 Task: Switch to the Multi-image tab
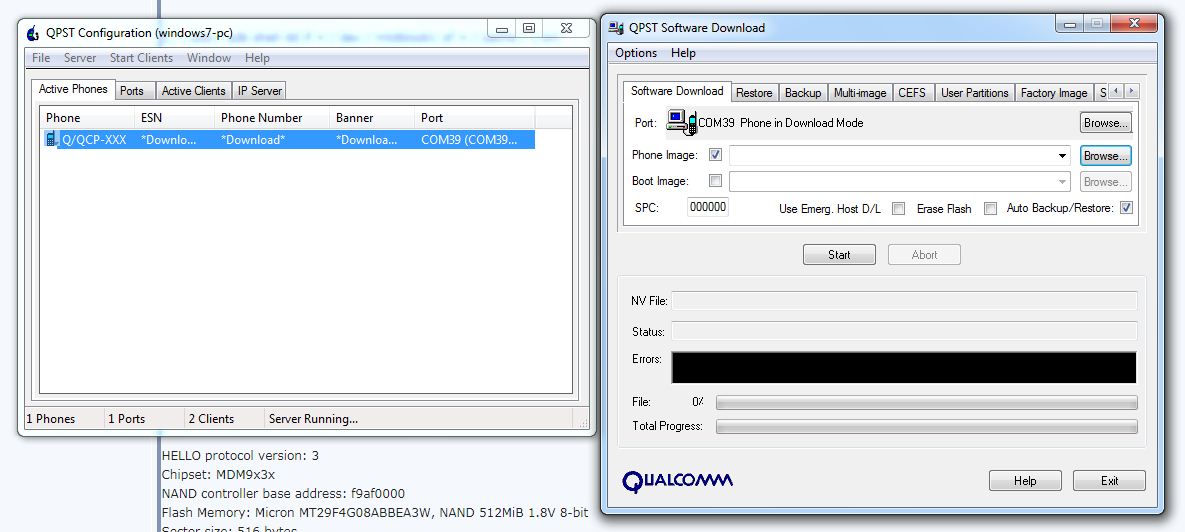(x=860, y=93)
